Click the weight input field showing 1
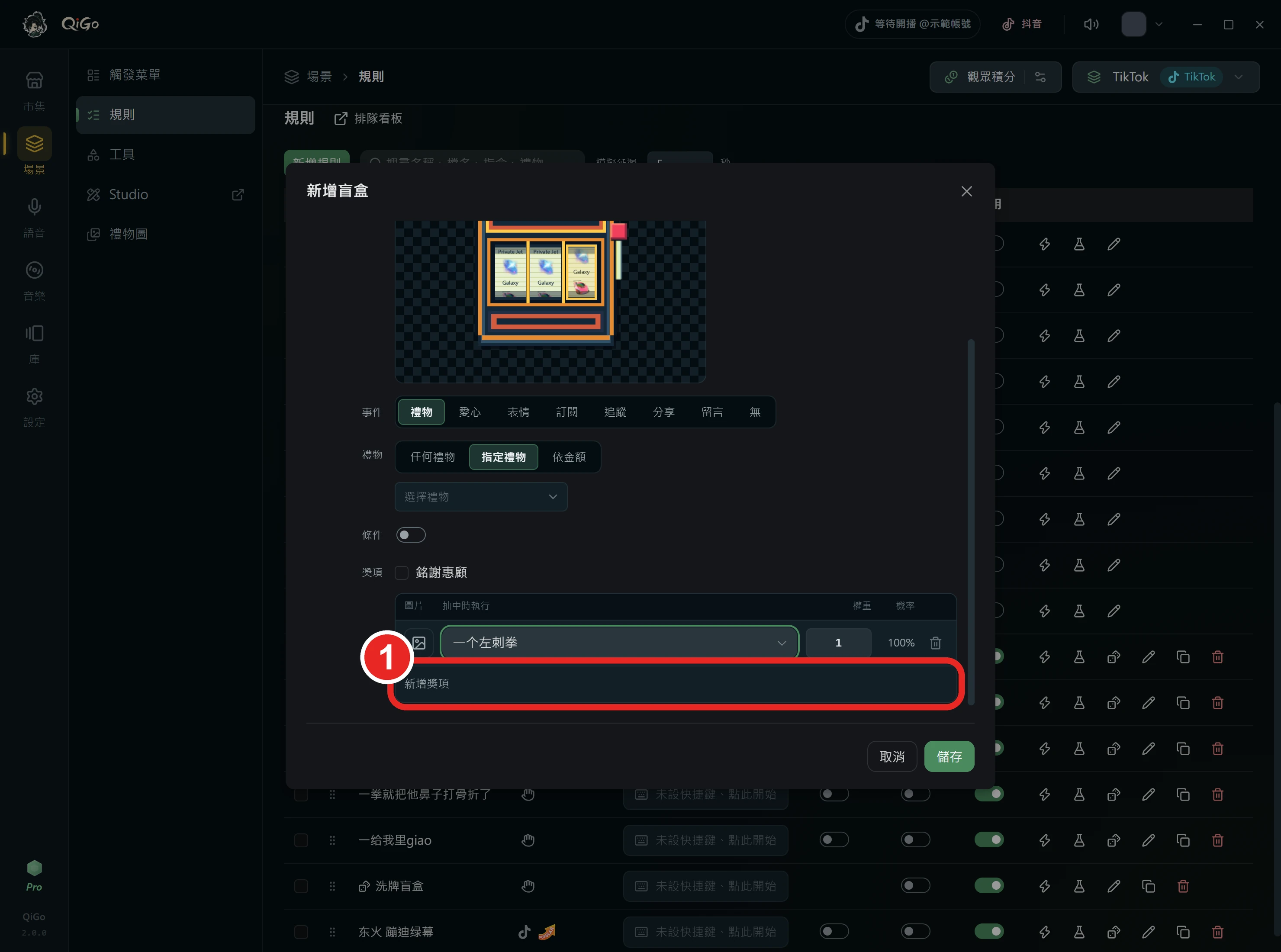This screenshot has height=952, width=1281. [838, 643]
